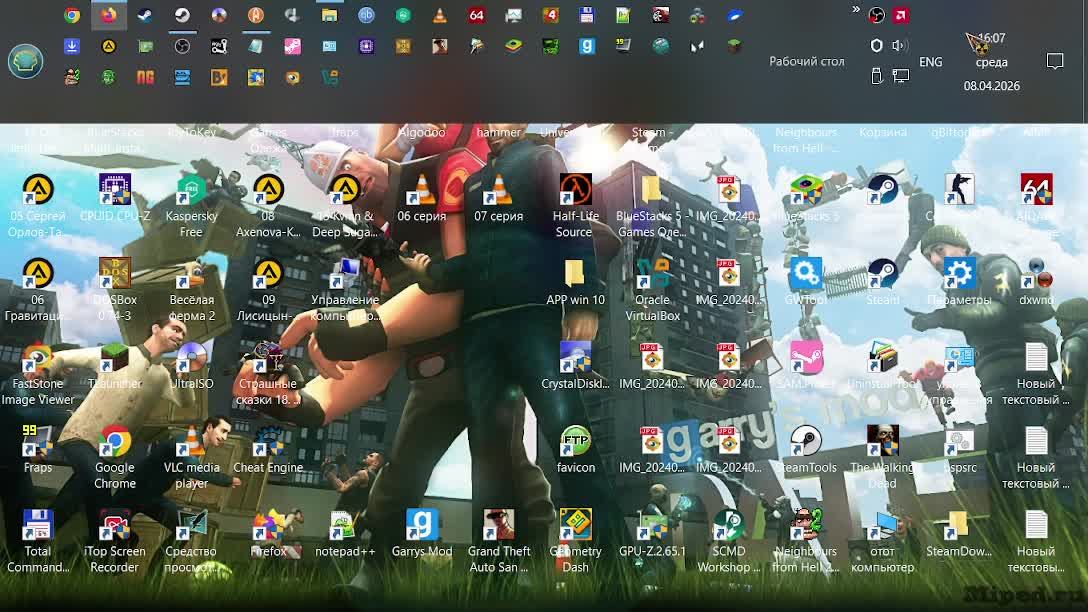Click the Рабочий стол toolbar label

807,61
